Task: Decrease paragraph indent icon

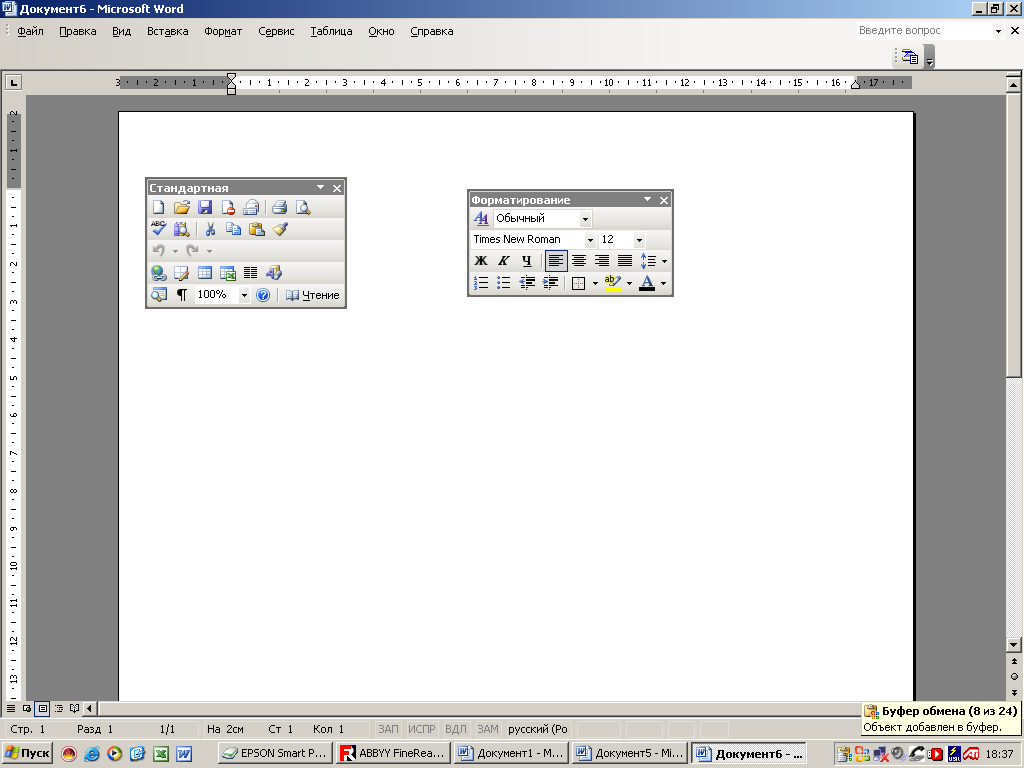Action: pyautogui.click(x=527, y=283)
